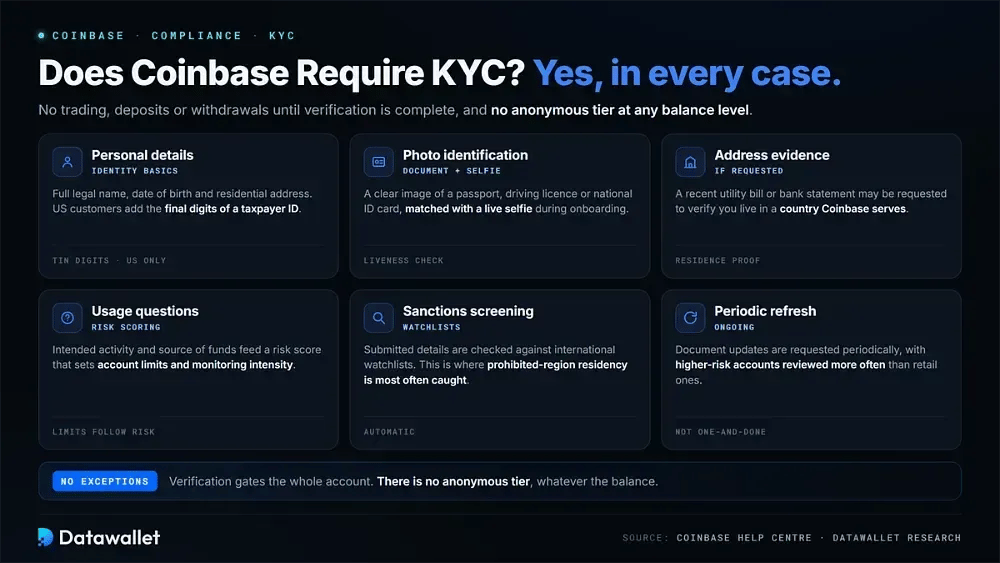Click 'higher-risk accounts reviewed more often'

click(780, 365)
